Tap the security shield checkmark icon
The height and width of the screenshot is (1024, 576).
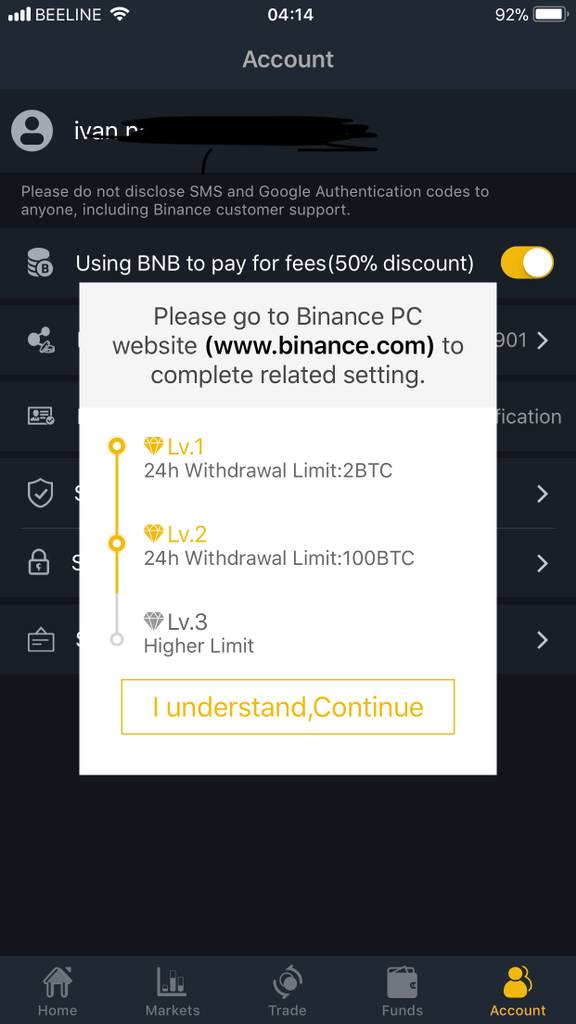pyautogui.click(x=40, y=493)
